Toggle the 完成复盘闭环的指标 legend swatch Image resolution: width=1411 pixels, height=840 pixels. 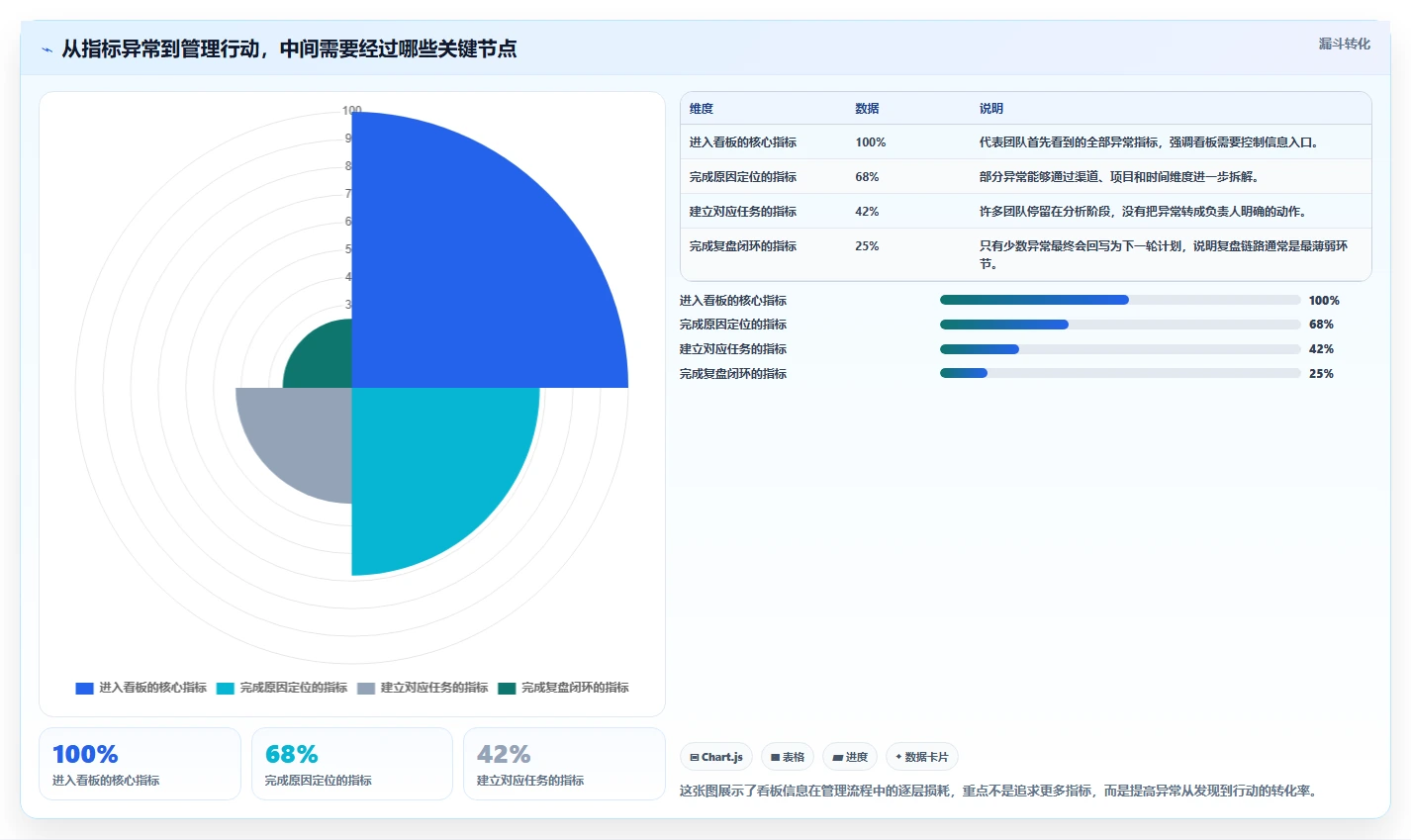[508, 688]
